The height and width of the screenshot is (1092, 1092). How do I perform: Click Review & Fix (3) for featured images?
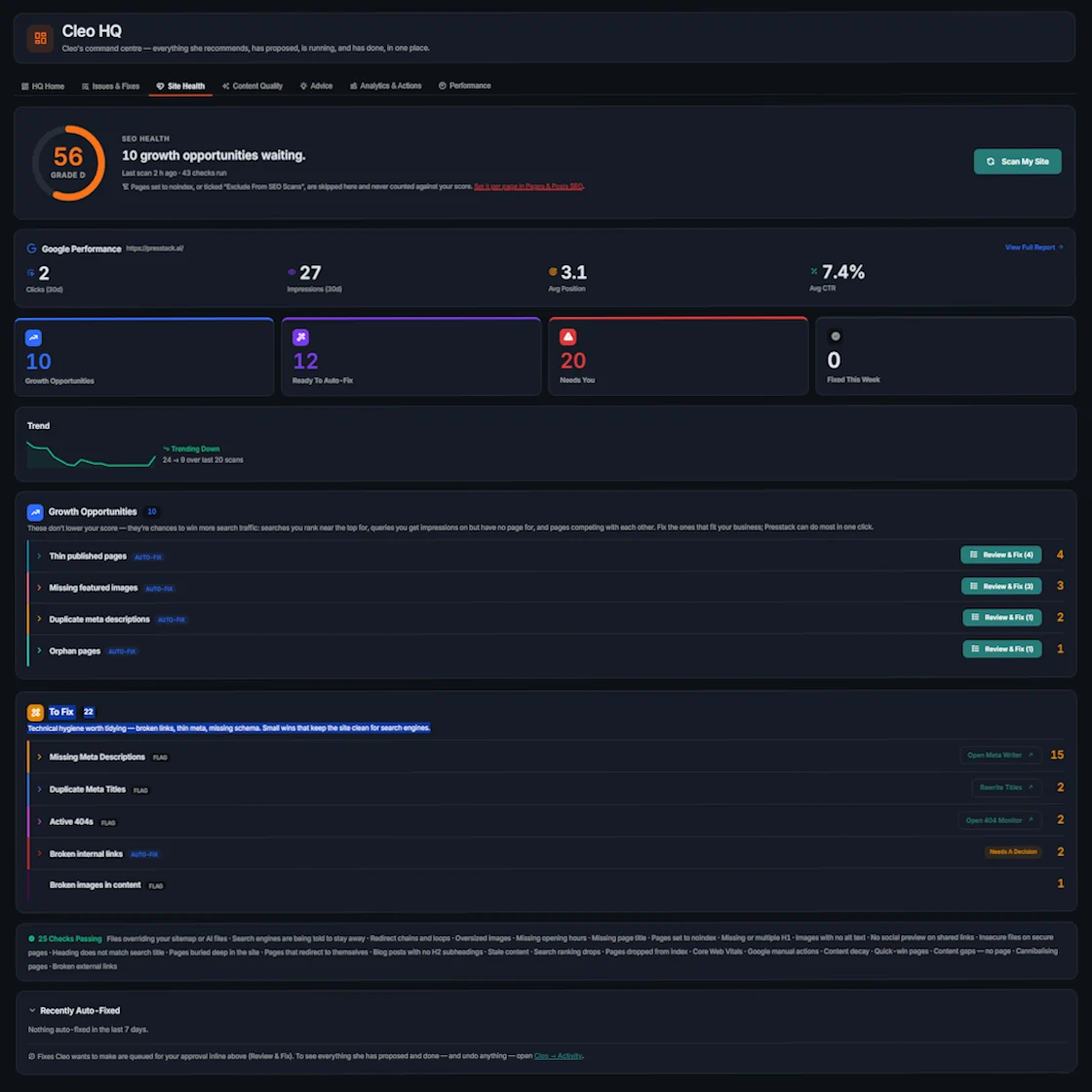pos(1001,586)
